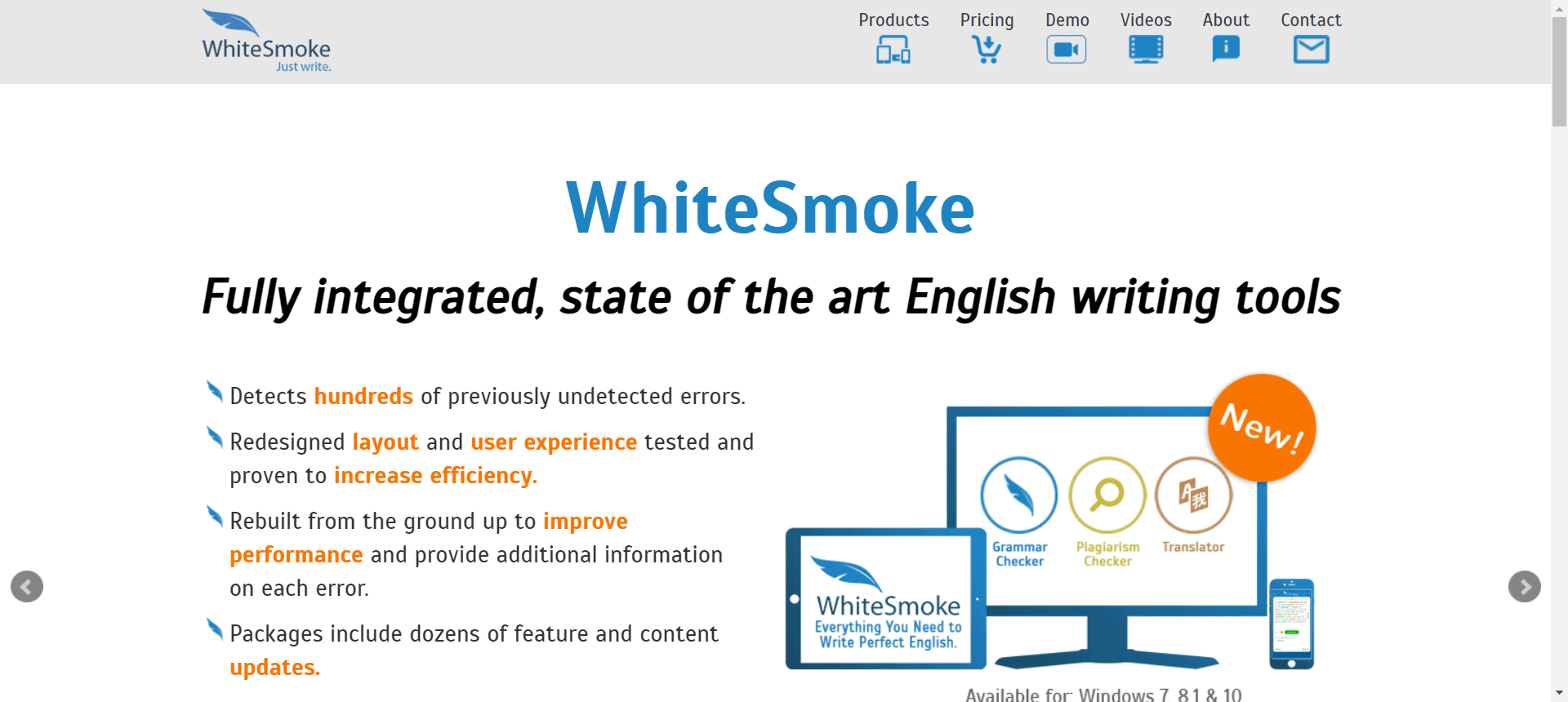
Task: Click the Products devices icon
Action: pyautogui.click(x=893, y=50)
